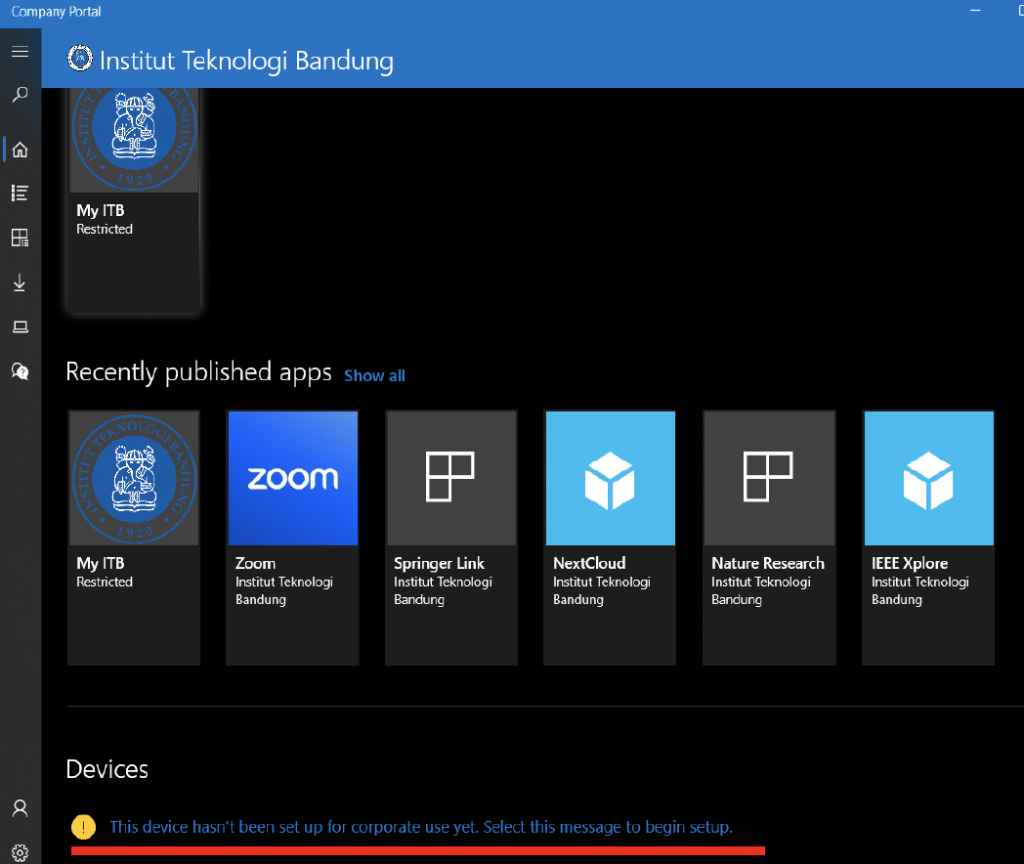The width and height of the screenshot is (1024, 864).
Task: Open Devices sidebar laptop icon
Action: point(20,327)
